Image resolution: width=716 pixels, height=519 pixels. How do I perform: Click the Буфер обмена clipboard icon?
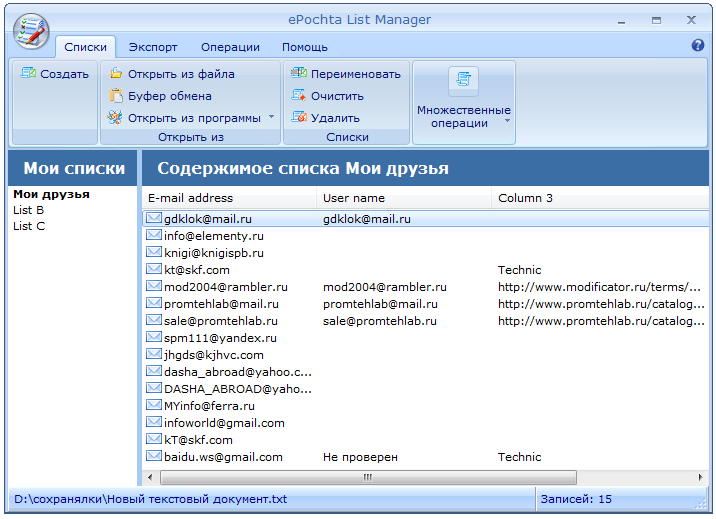(116, 95)
